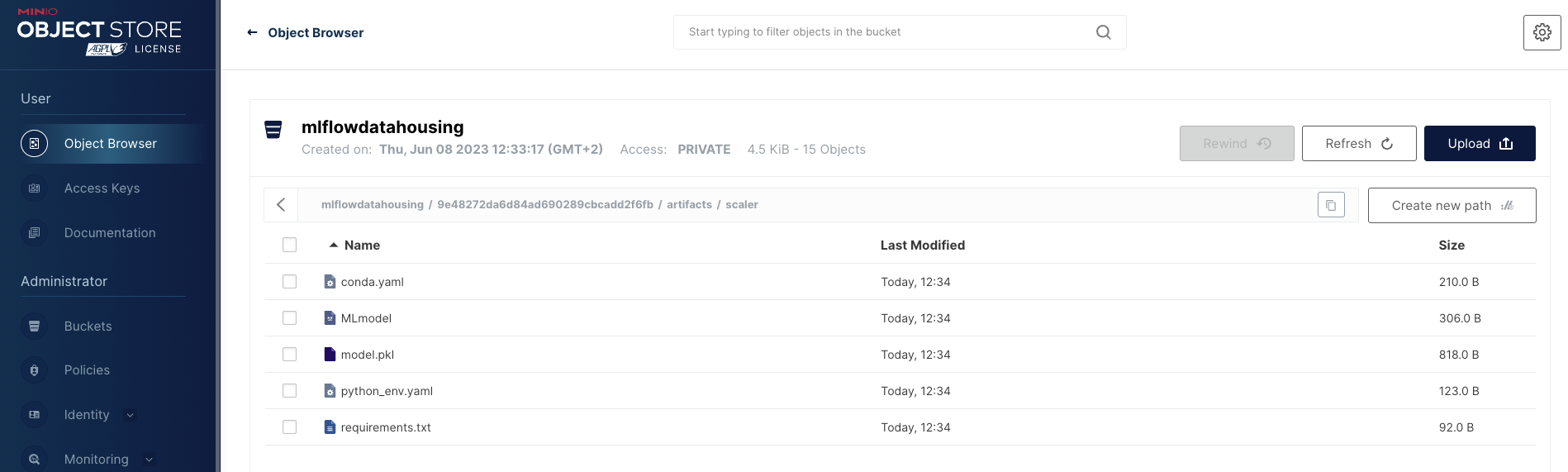
Task: Click the mlflowdatahousing bucket icon
Action: [273, 130]
